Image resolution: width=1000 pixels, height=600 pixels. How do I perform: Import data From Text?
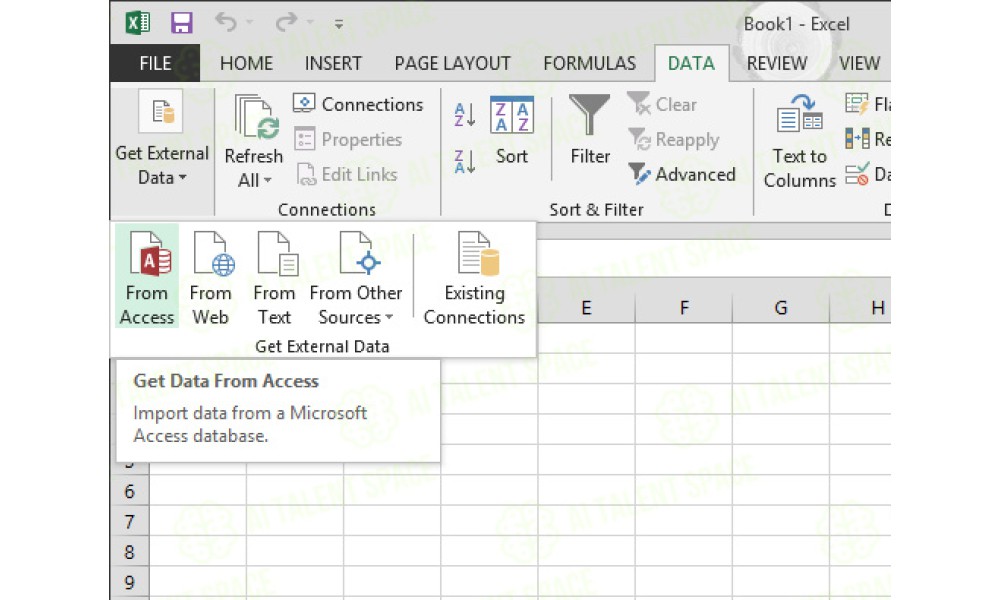274,276
